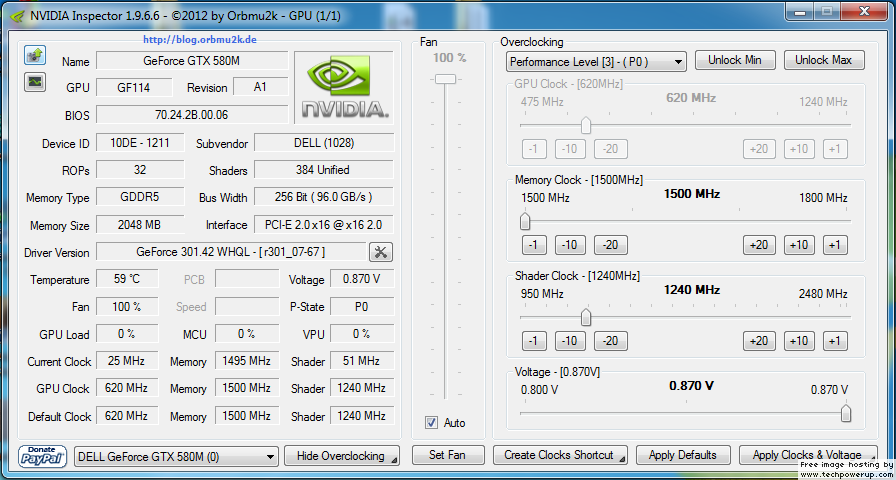Click the Temperature value 59 °C

pos(127,279)
